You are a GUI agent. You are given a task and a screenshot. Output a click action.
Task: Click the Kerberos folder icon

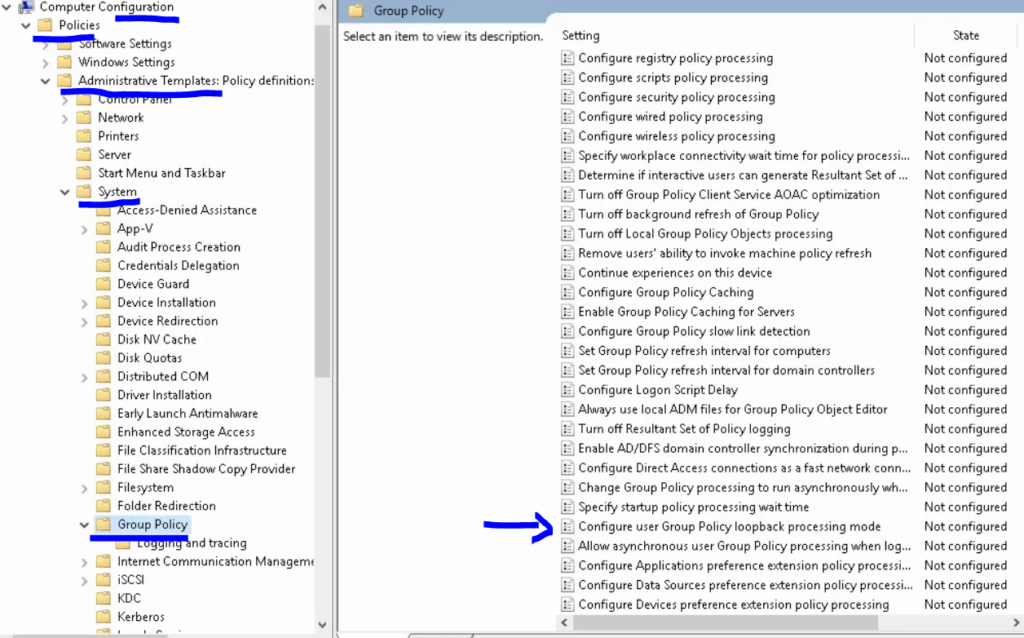point(103,616)
